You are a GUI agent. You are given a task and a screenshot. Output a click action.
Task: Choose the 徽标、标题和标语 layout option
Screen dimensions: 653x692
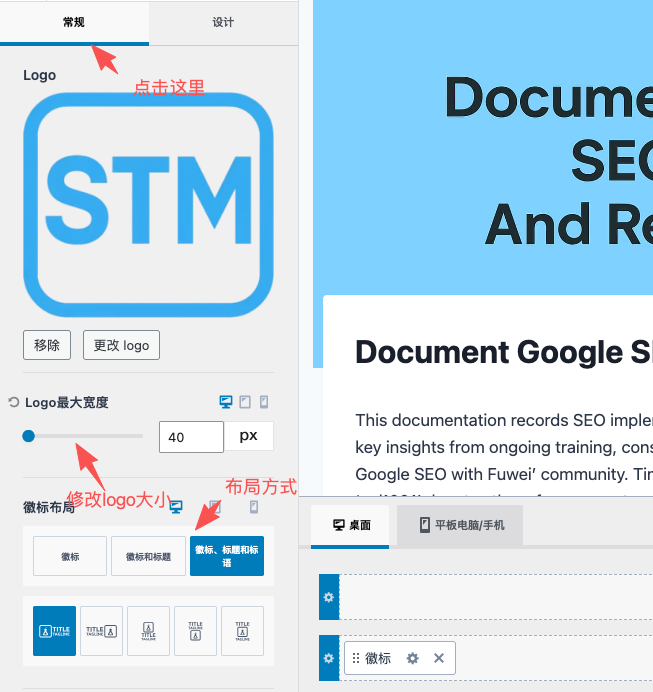click(226, 556)
